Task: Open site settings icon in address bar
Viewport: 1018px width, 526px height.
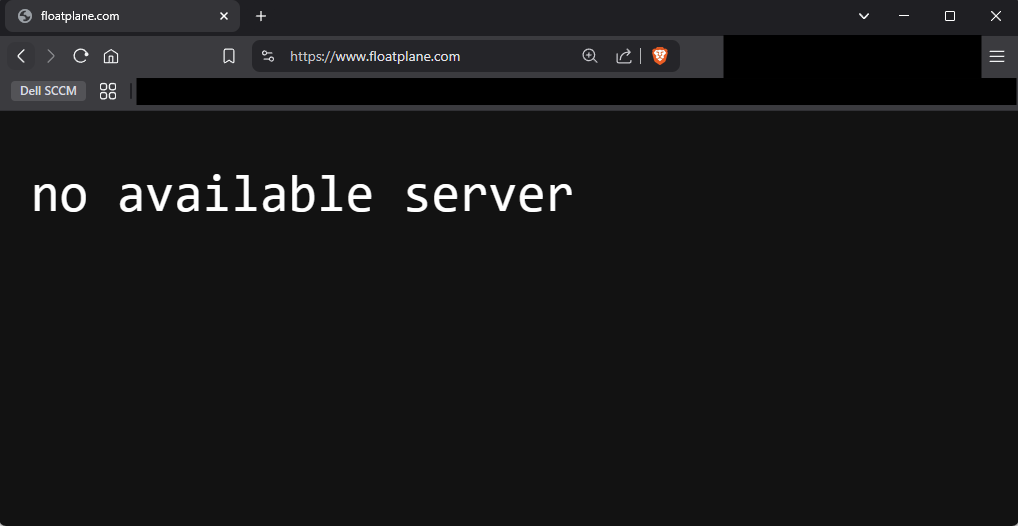Action: [267, 56]
